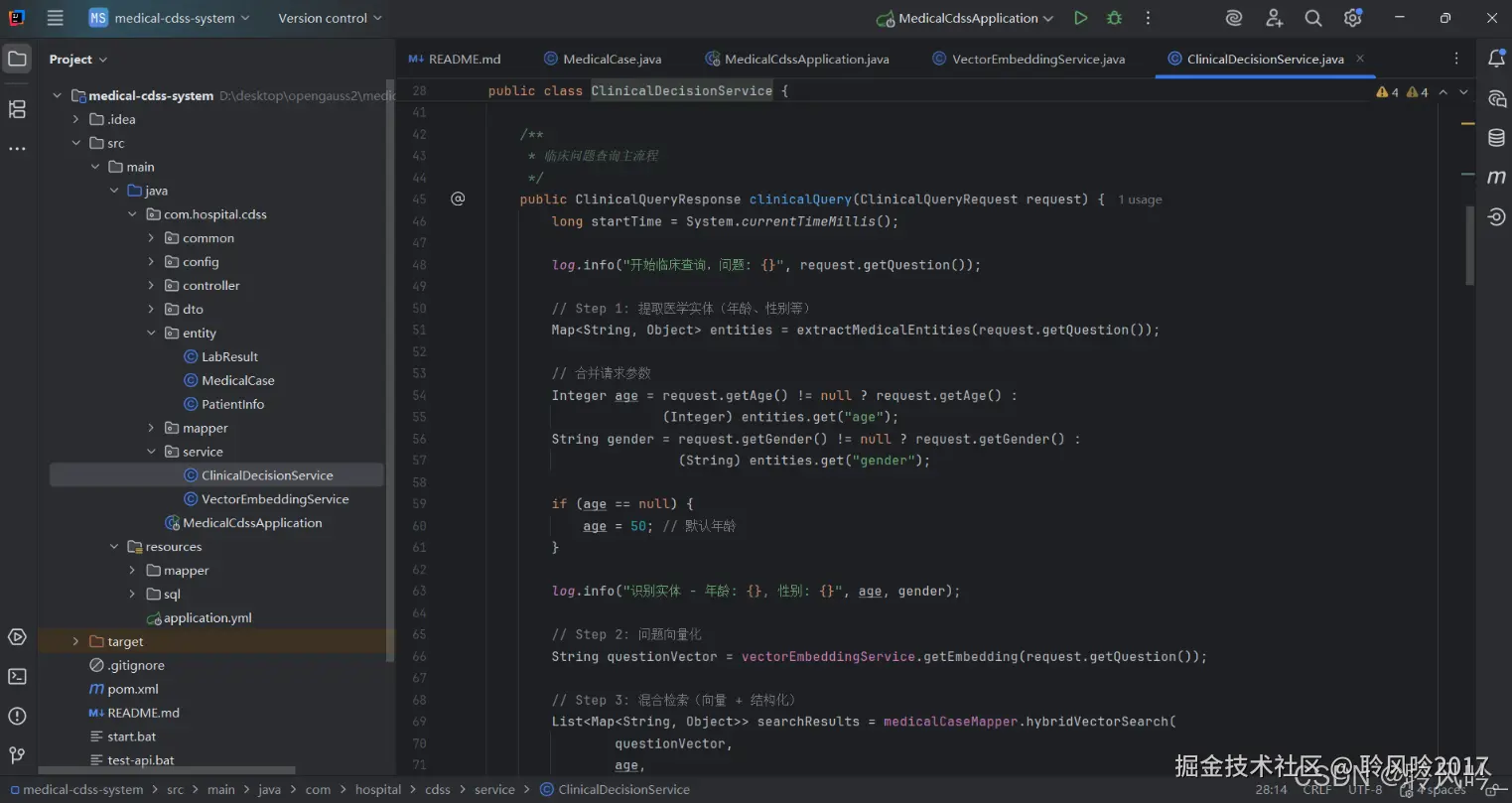Image resolution: width=1512 pixels, height=803 pixels.
Task: Open the Terminal tool window
Action: click(x=17, y=677)
